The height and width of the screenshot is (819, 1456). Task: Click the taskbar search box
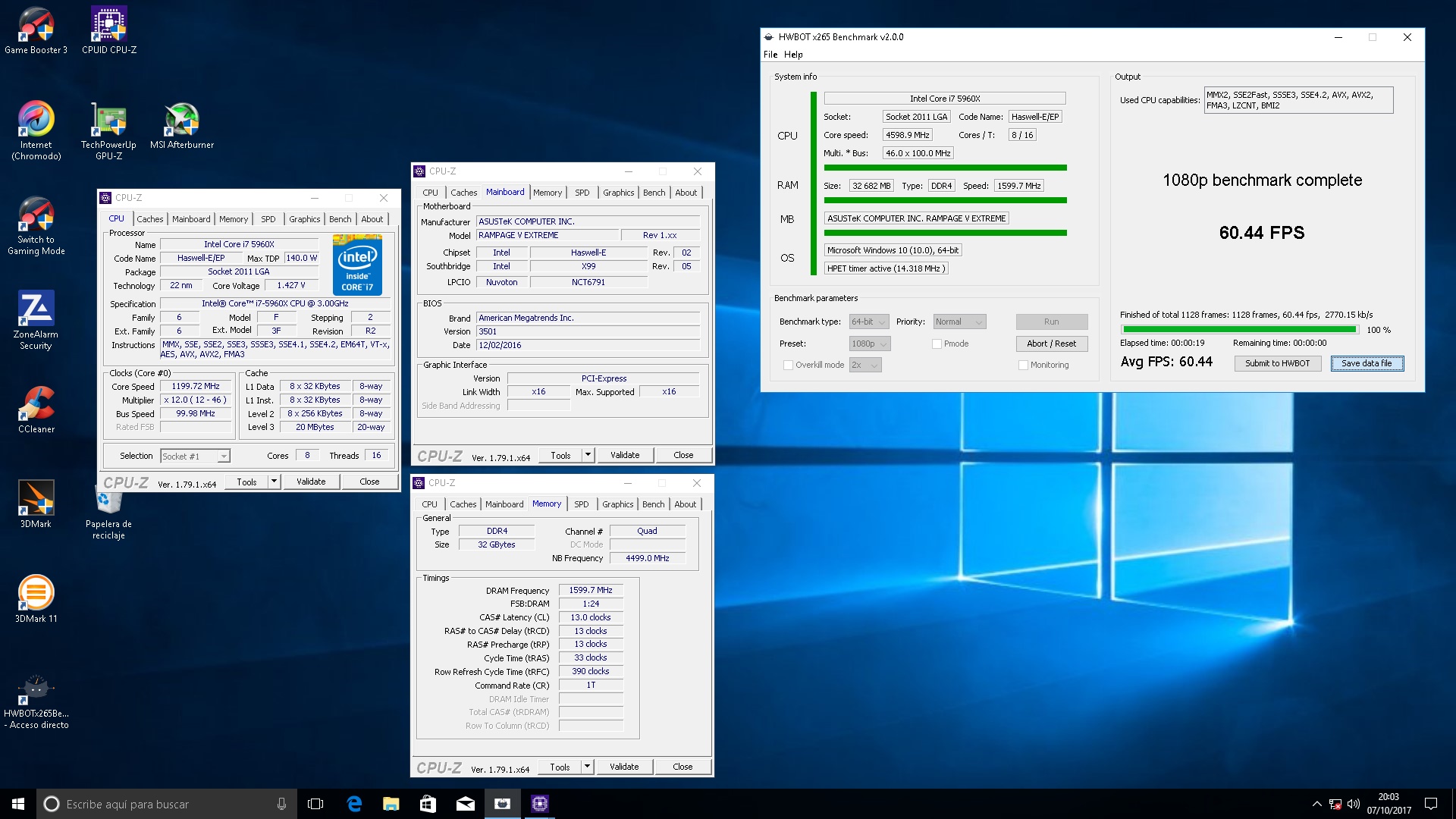(167, 804)
